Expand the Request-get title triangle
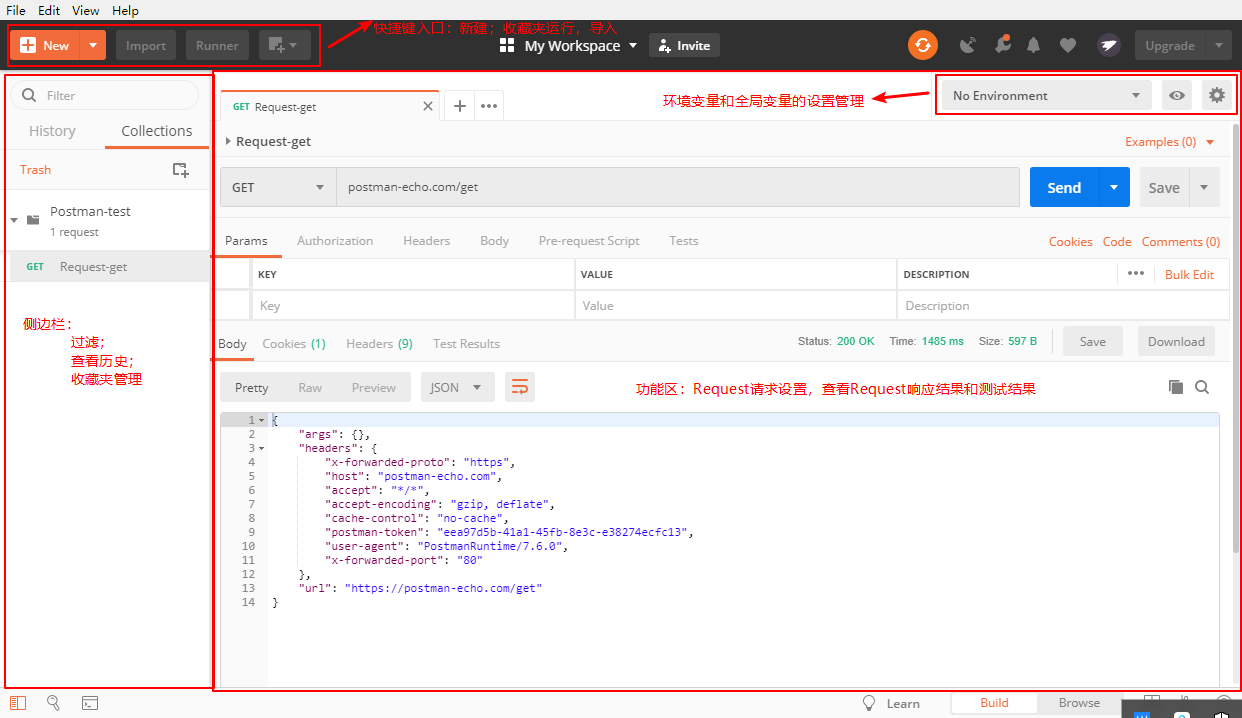 click(228, 142)
